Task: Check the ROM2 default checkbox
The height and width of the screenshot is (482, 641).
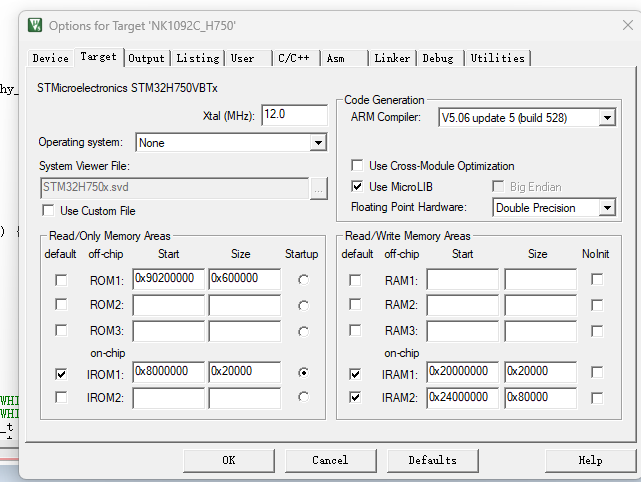Action: (x=61, y=305)
